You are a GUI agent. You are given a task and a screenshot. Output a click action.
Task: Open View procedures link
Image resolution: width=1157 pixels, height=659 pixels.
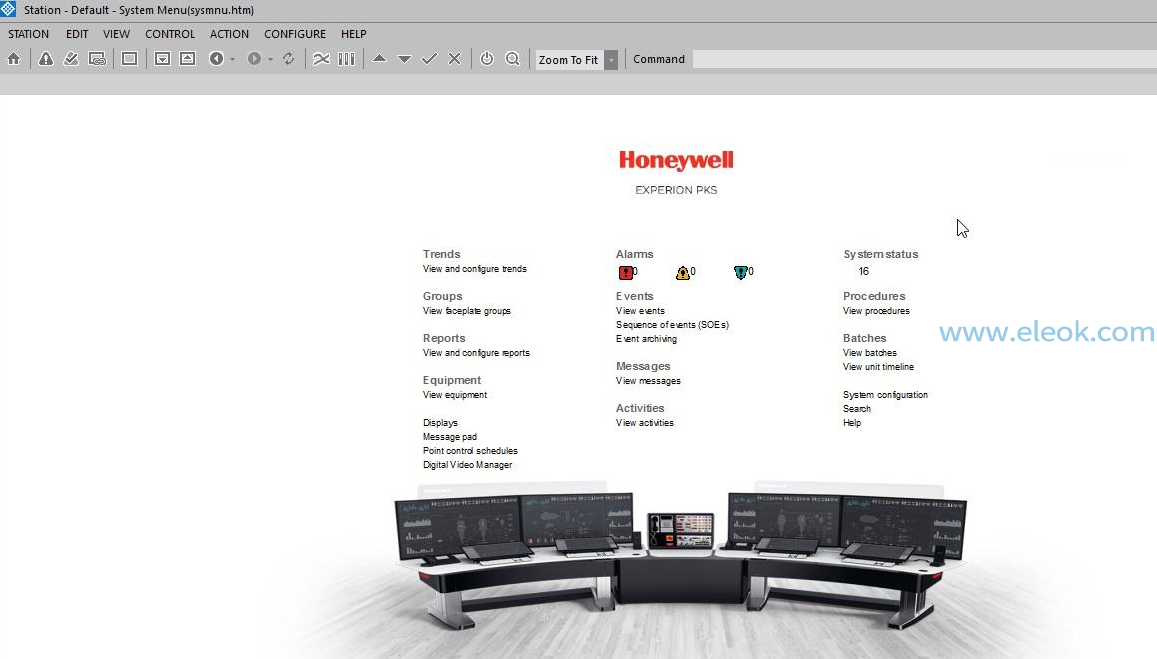(876, 311)
